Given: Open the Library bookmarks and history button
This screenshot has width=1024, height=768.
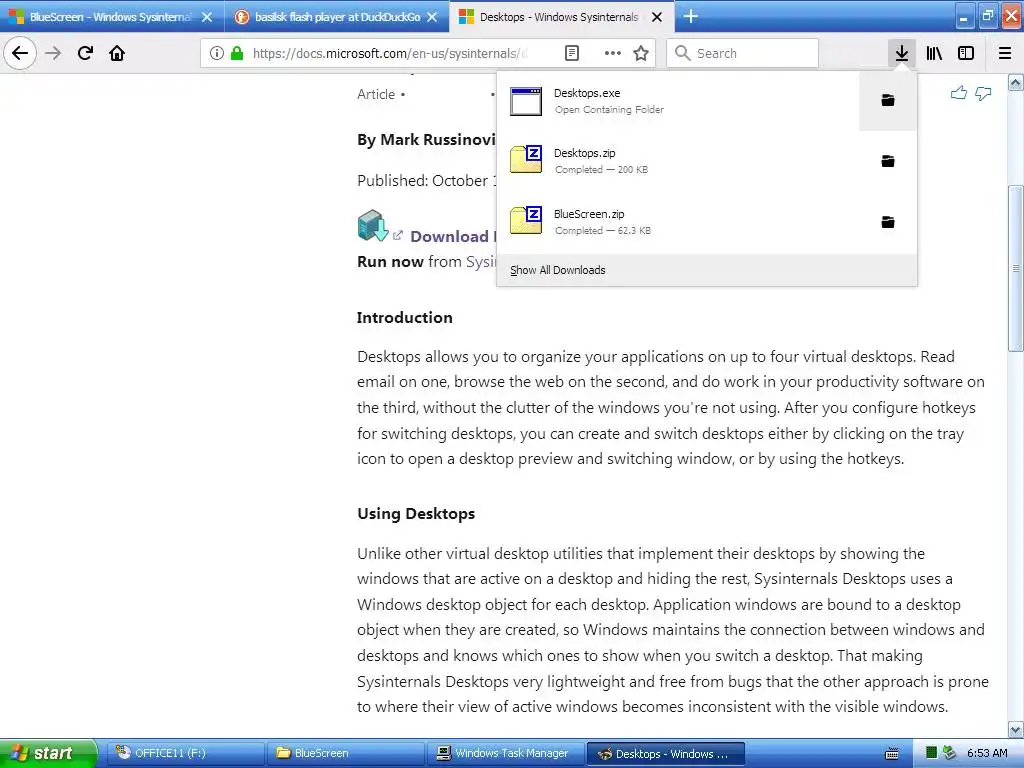Looking at the screenshot, I should (934, 53).
